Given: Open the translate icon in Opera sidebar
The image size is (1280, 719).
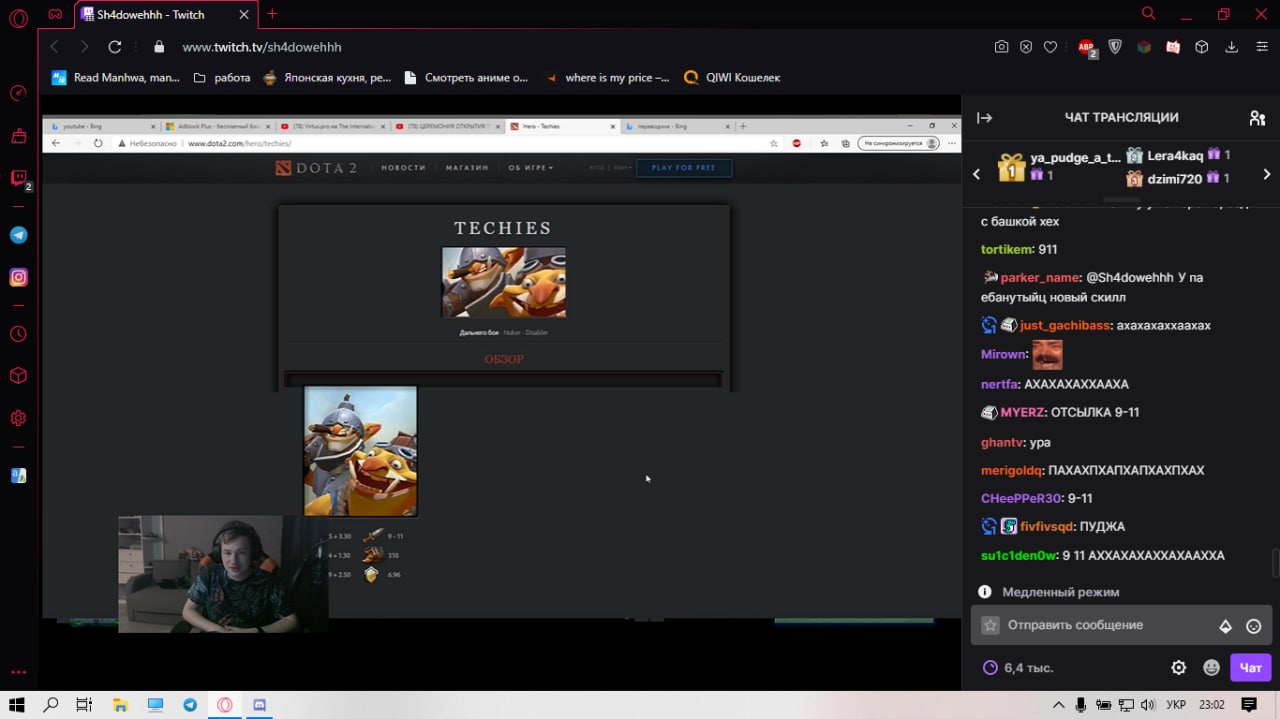Looking at the screenshot, I should click(x=18, y=475).
